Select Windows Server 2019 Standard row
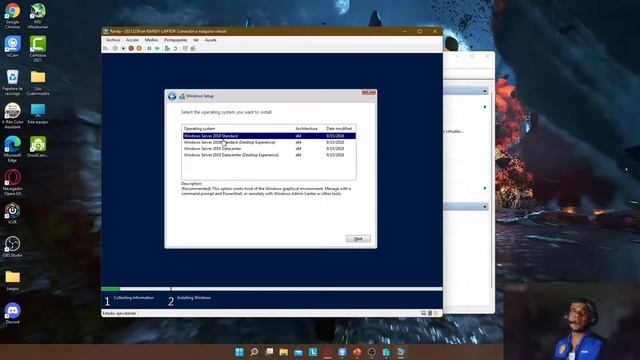The image size is (640, 360). [x=269, y=136]
